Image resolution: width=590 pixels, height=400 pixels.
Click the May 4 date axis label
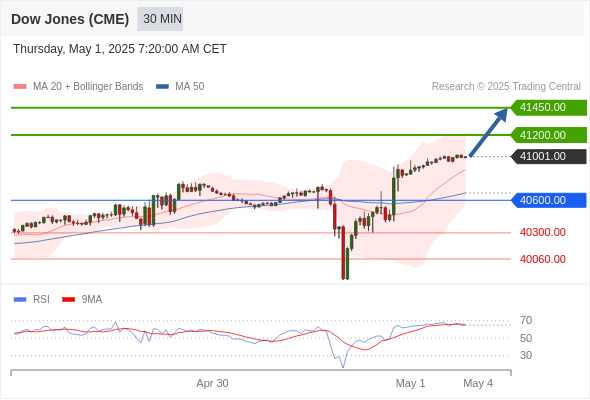pyautogui.click(x=478, y=383)
